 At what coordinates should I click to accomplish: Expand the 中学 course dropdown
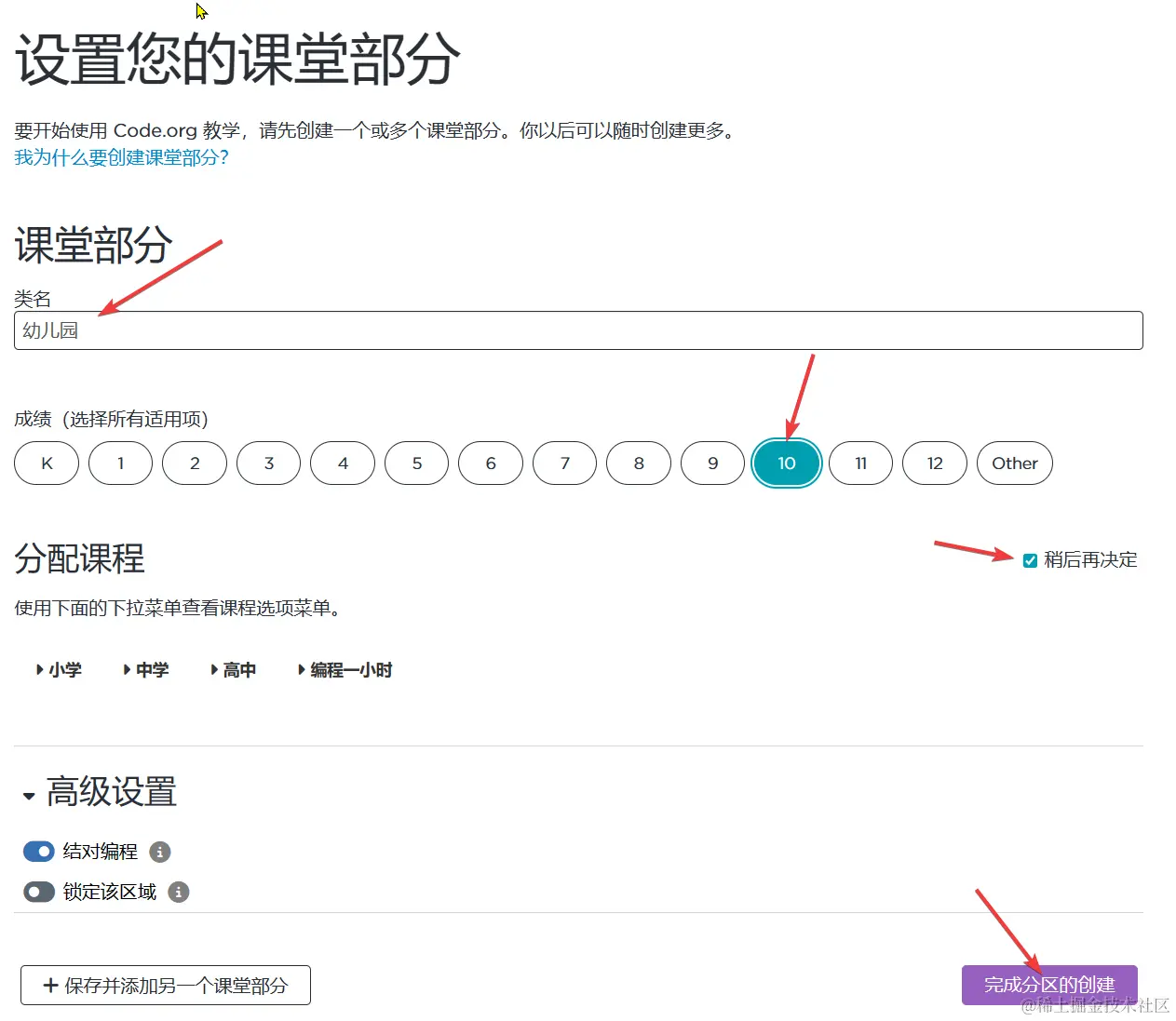[x=147, y=669]
